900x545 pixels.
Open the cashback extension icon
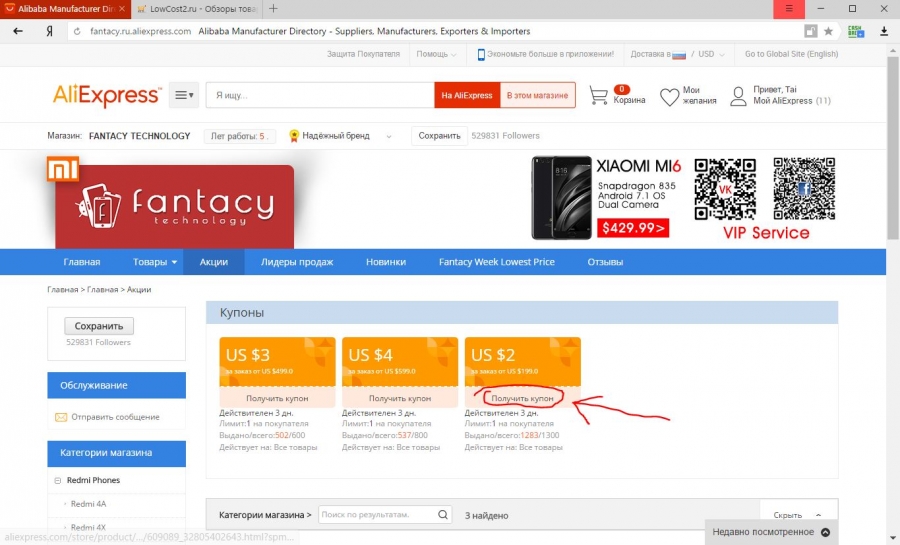tap(856, 31)
